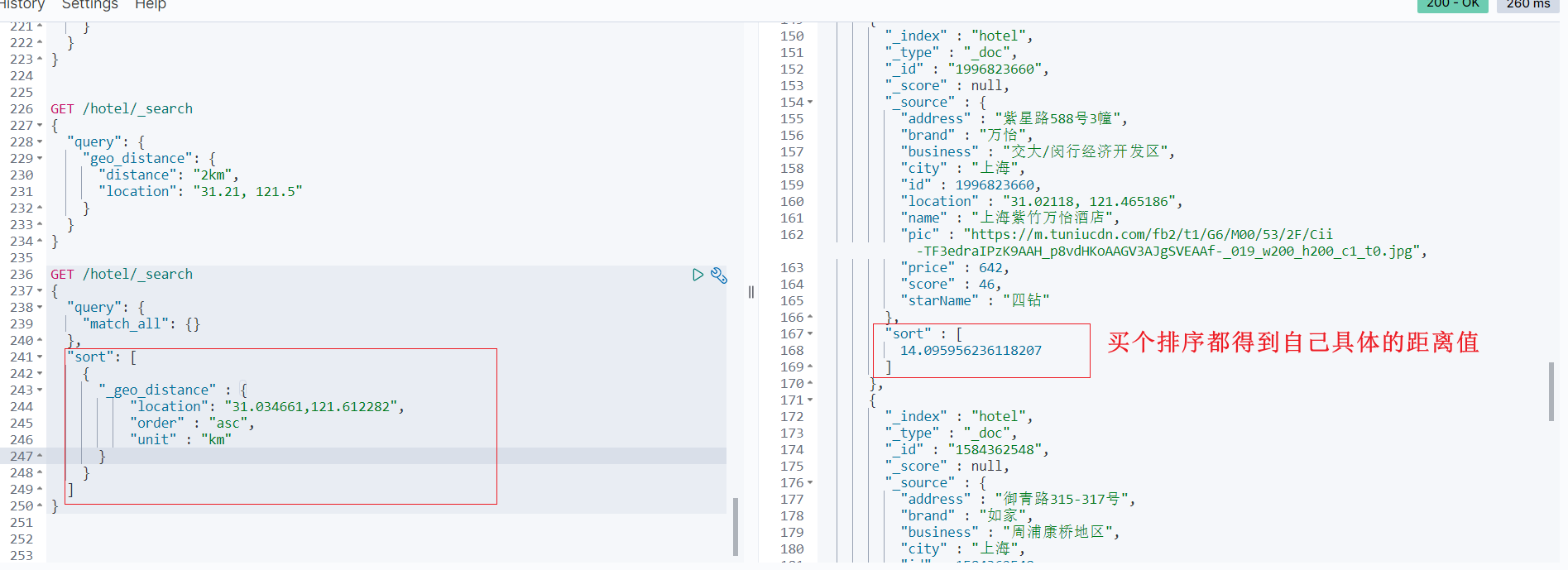Click the "score" : 46 line
The height and width of the screenshot is (570, 1568).
click(950, 284)
